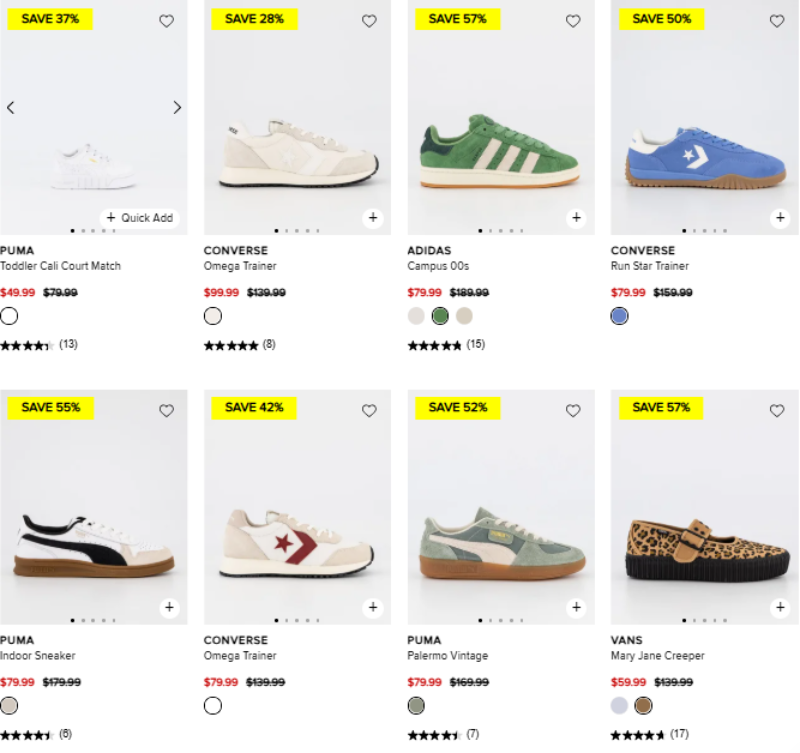800x753 pixels.
Task: Wishlist the Puma Indoor Sneaker
Action: tap(166, 411)
